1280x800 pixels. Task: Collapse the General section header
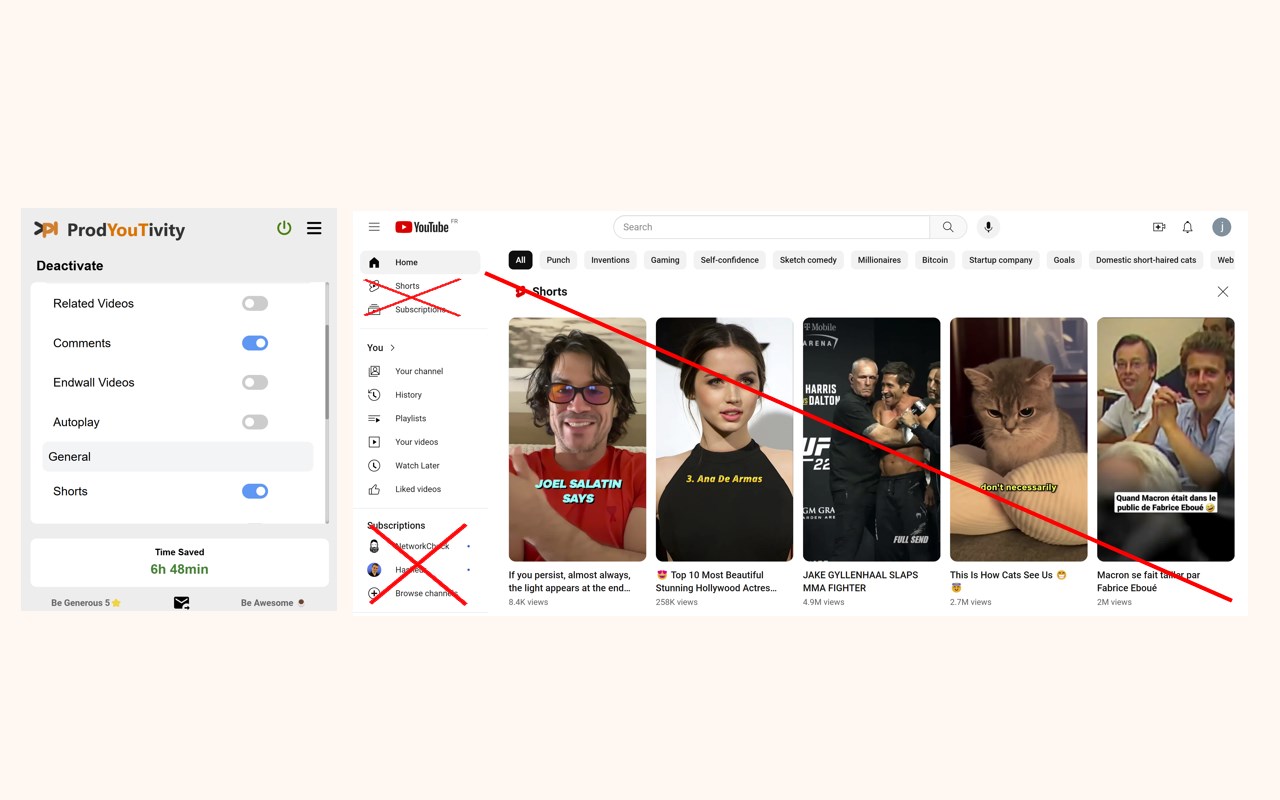click(177, 456)
